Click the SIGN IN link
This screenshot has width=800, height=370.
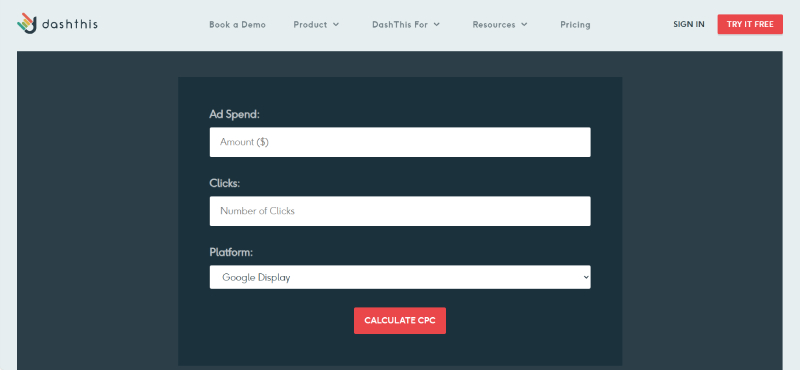point(689,24)
